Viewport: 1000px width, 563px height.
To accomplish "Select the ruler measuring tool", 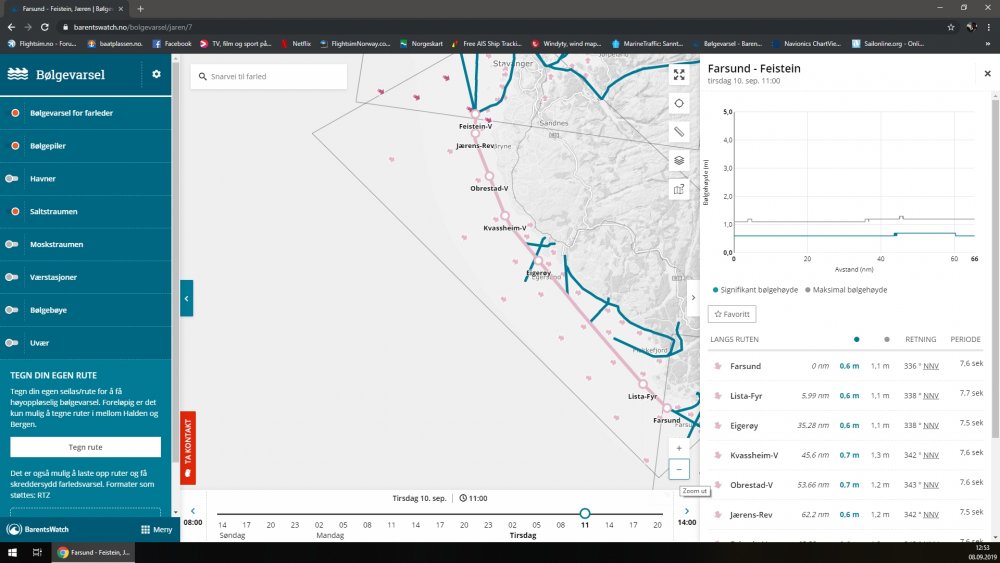I will (x=679, y=132).
